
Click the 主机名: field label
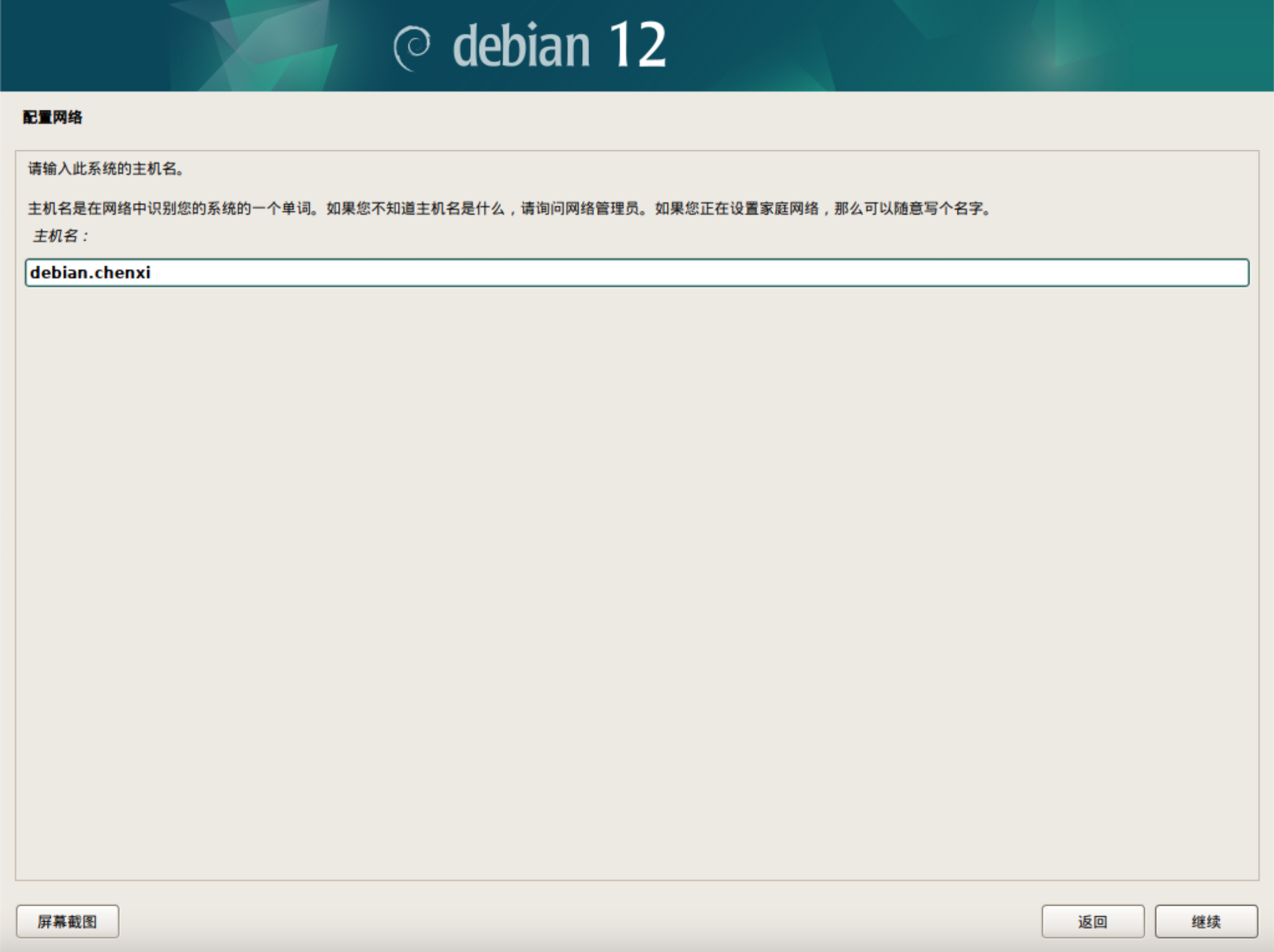(x=60, y=236)
